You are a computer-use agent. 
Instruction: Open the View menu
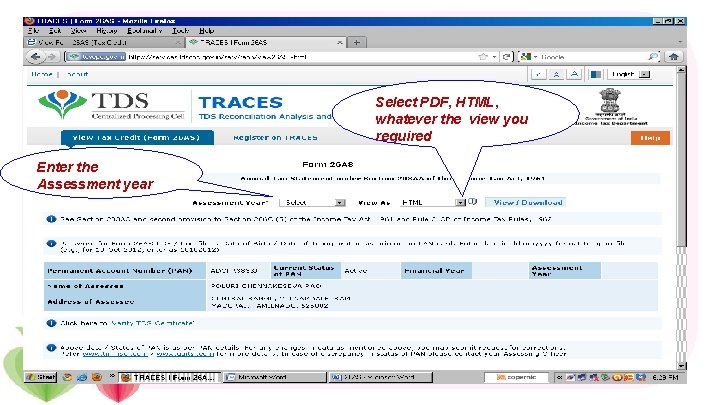click(78, 30)
